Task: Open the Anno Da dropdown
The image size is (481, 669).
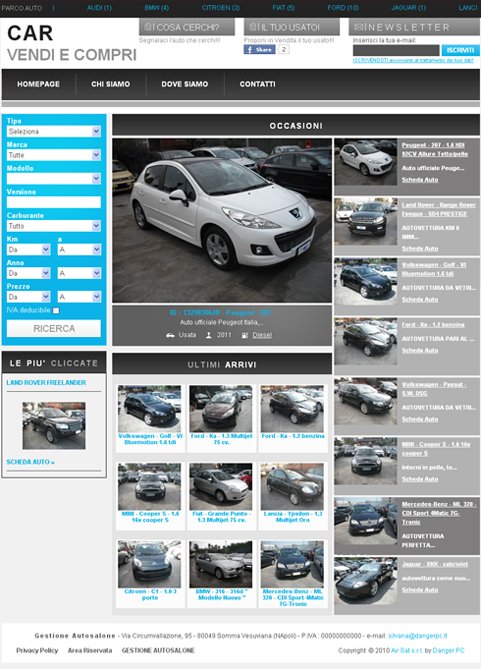Action: 29,273
